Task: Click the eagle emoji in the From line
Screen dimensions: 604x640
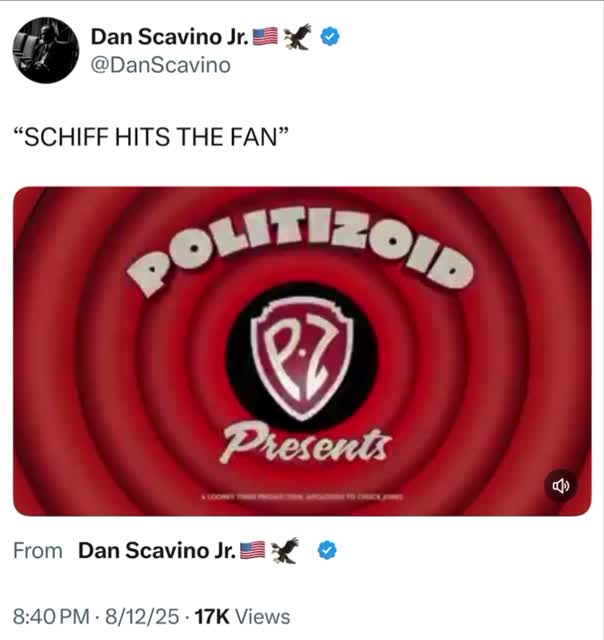Action: tap(286, 550)
